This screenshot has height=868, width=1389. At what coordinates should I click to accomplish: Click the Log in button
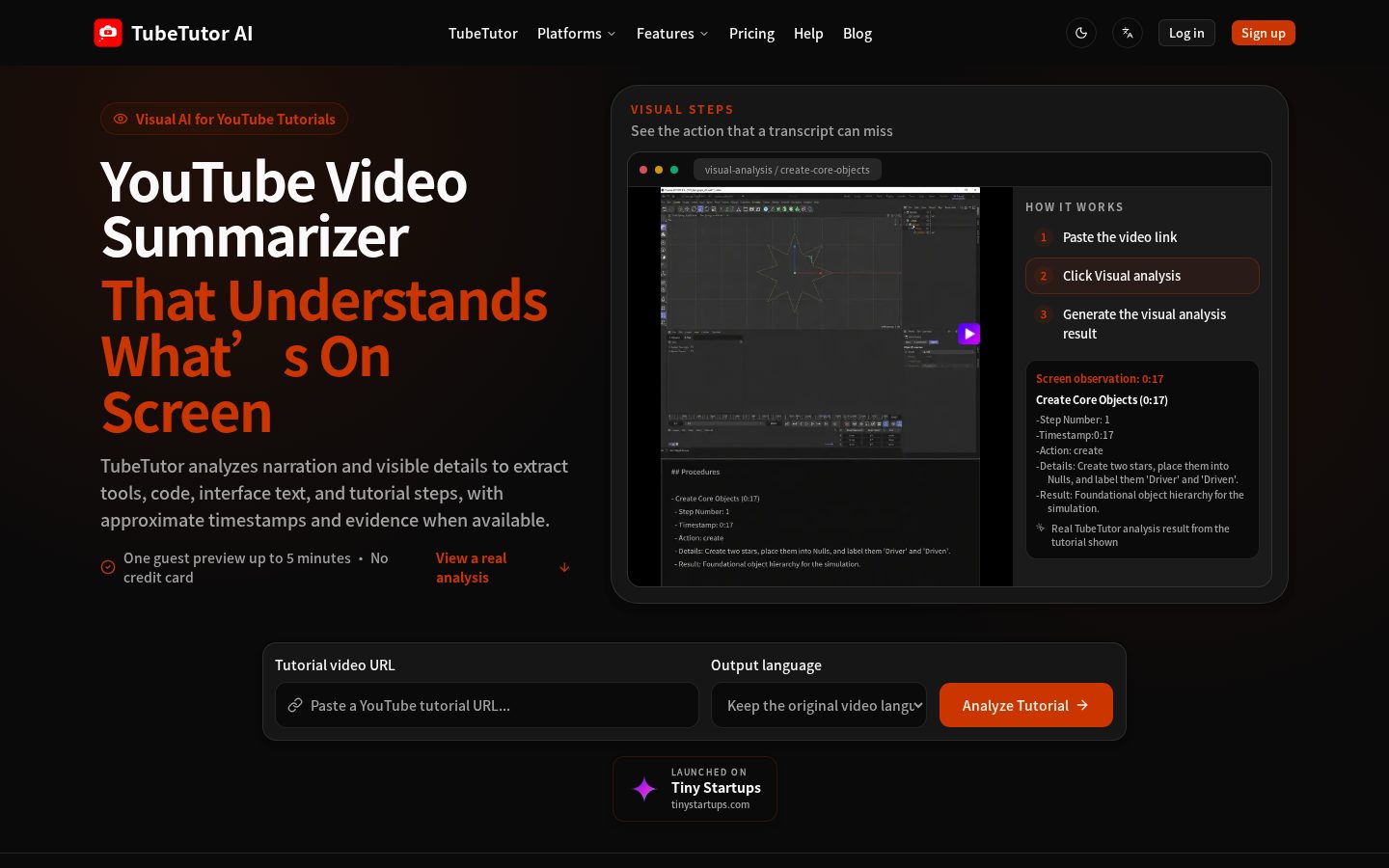tap(1186, 33)
